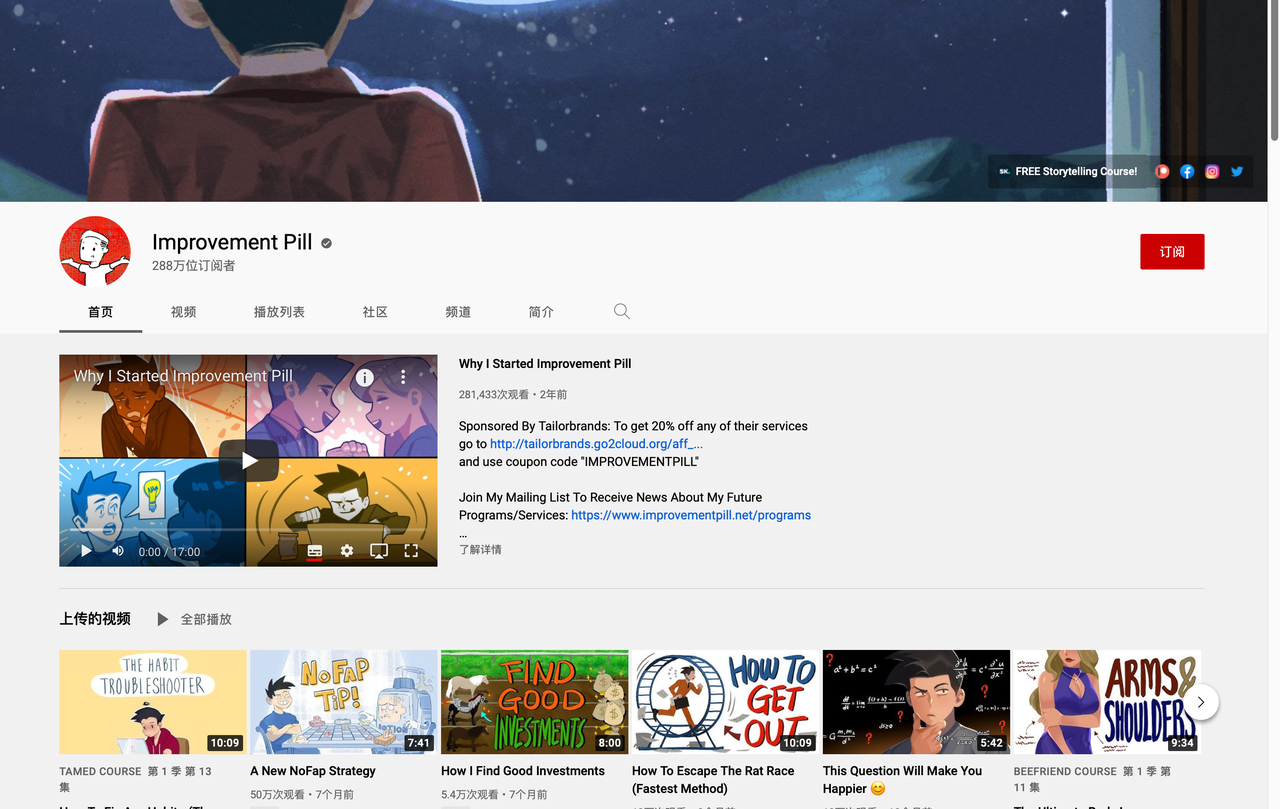The width and height of the screenshot is (1280, 809).
Task: Click the channel search magnifier icon
Action: click(x=621, y=312)
